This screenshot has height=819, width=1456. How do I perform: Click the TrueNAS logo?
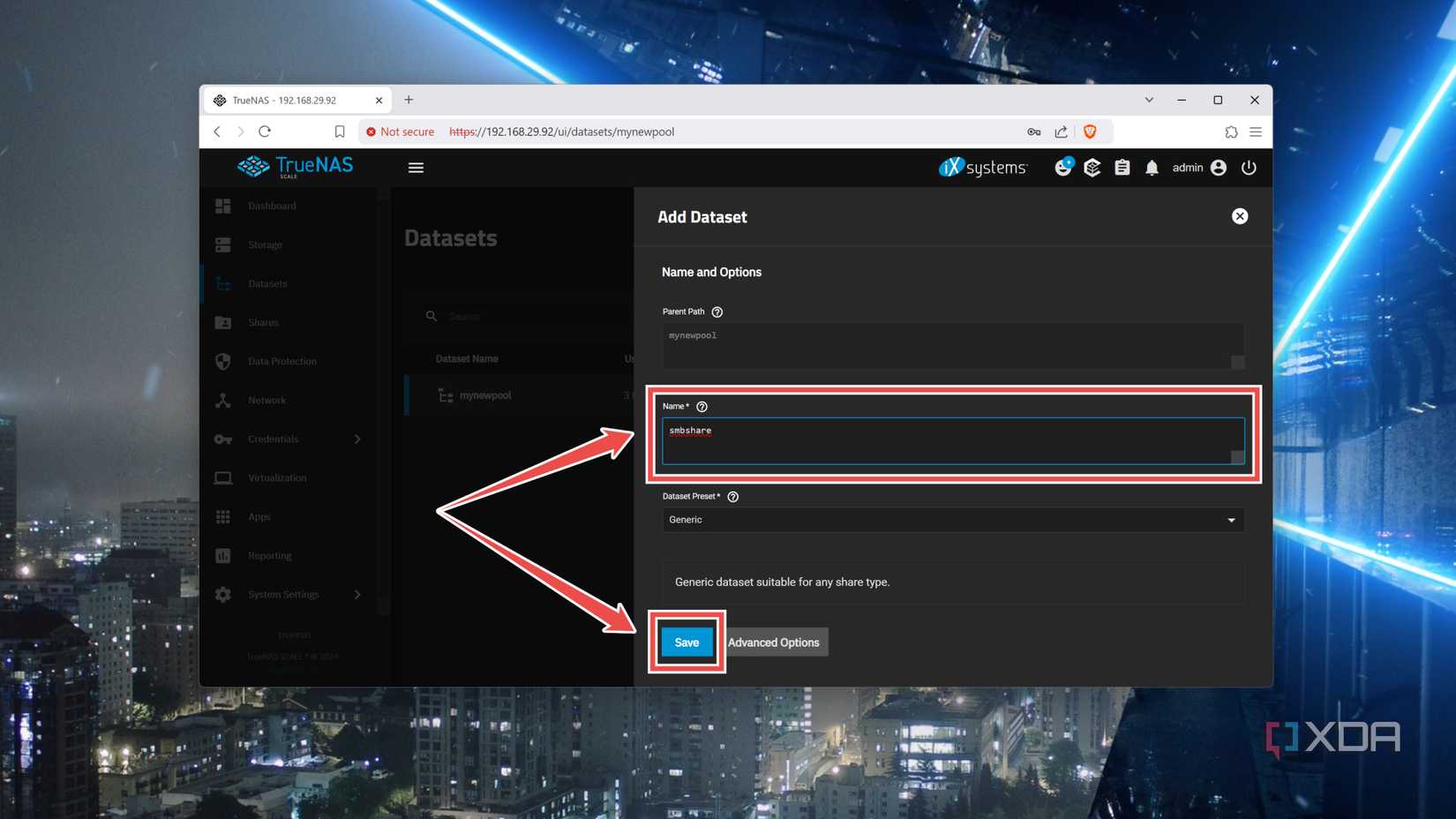point(296,166)
